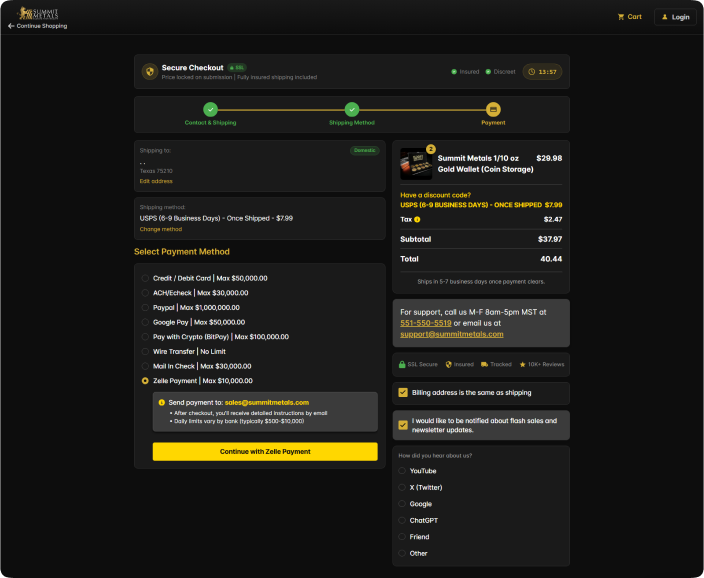Uncheck billing address same as shipping
Screen dimensions: 704x578
click(403, 393)
